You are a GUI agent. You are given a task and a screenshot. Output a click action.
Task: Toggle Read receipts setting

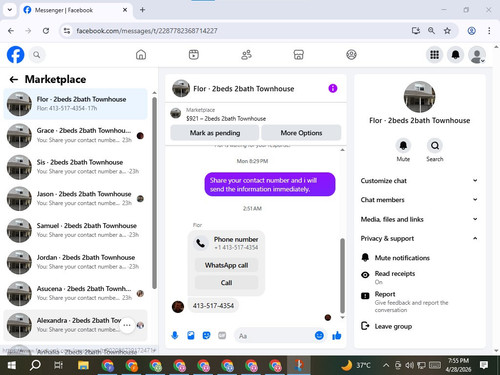click(x=419, y=277)
